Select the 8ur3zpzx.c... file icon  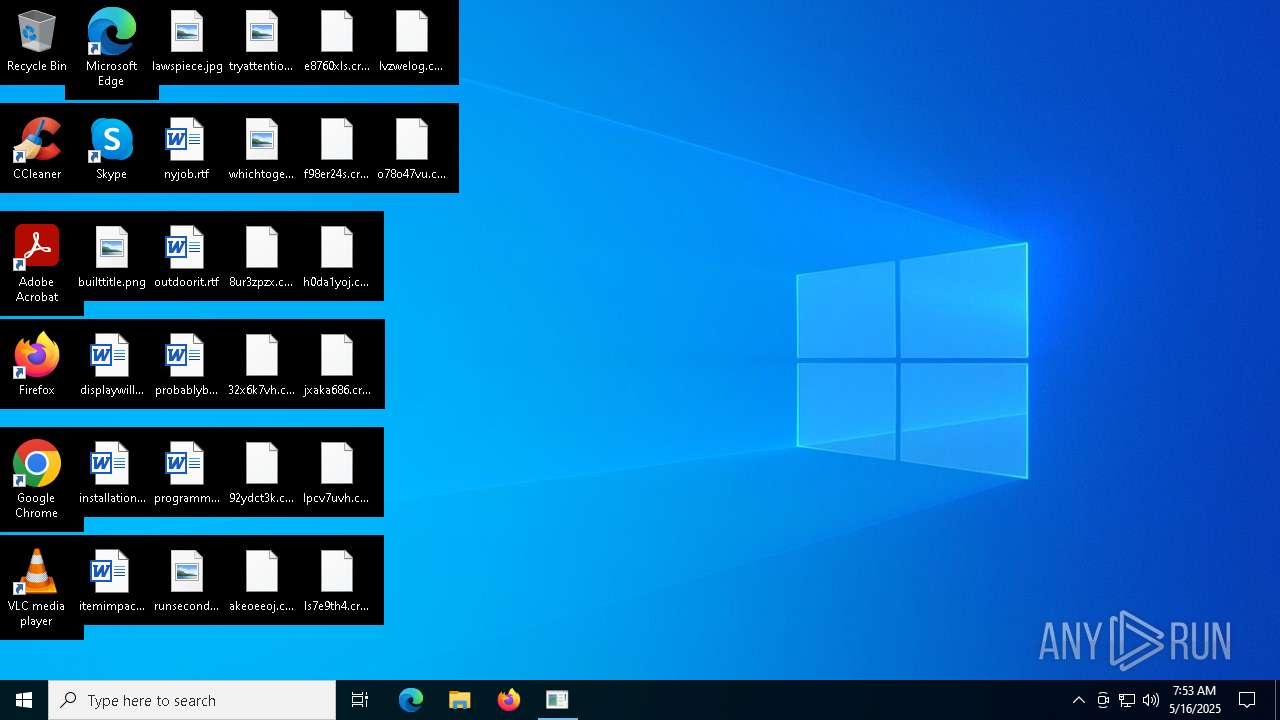[261, 258]
